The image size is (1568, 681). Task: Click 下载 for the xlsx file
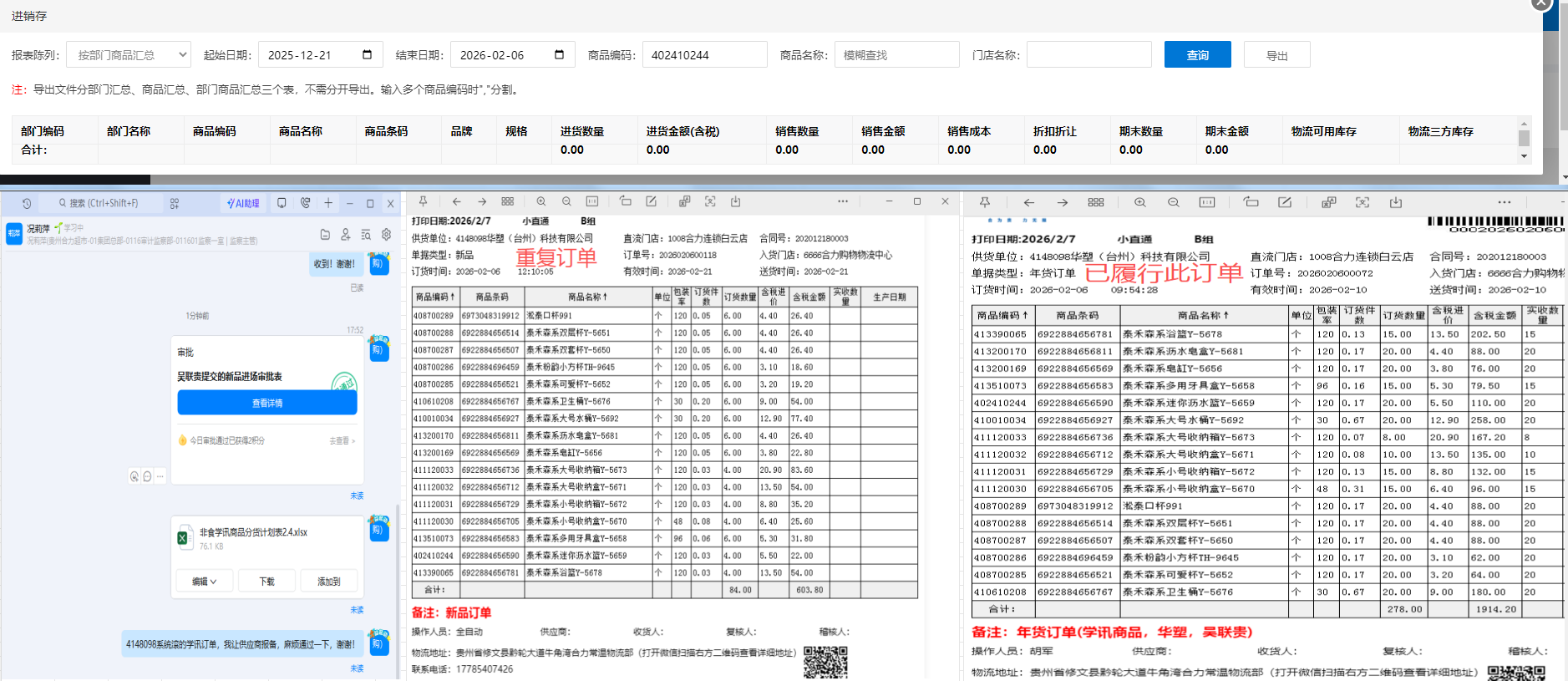pyautogui.click(x=266, y=582)
